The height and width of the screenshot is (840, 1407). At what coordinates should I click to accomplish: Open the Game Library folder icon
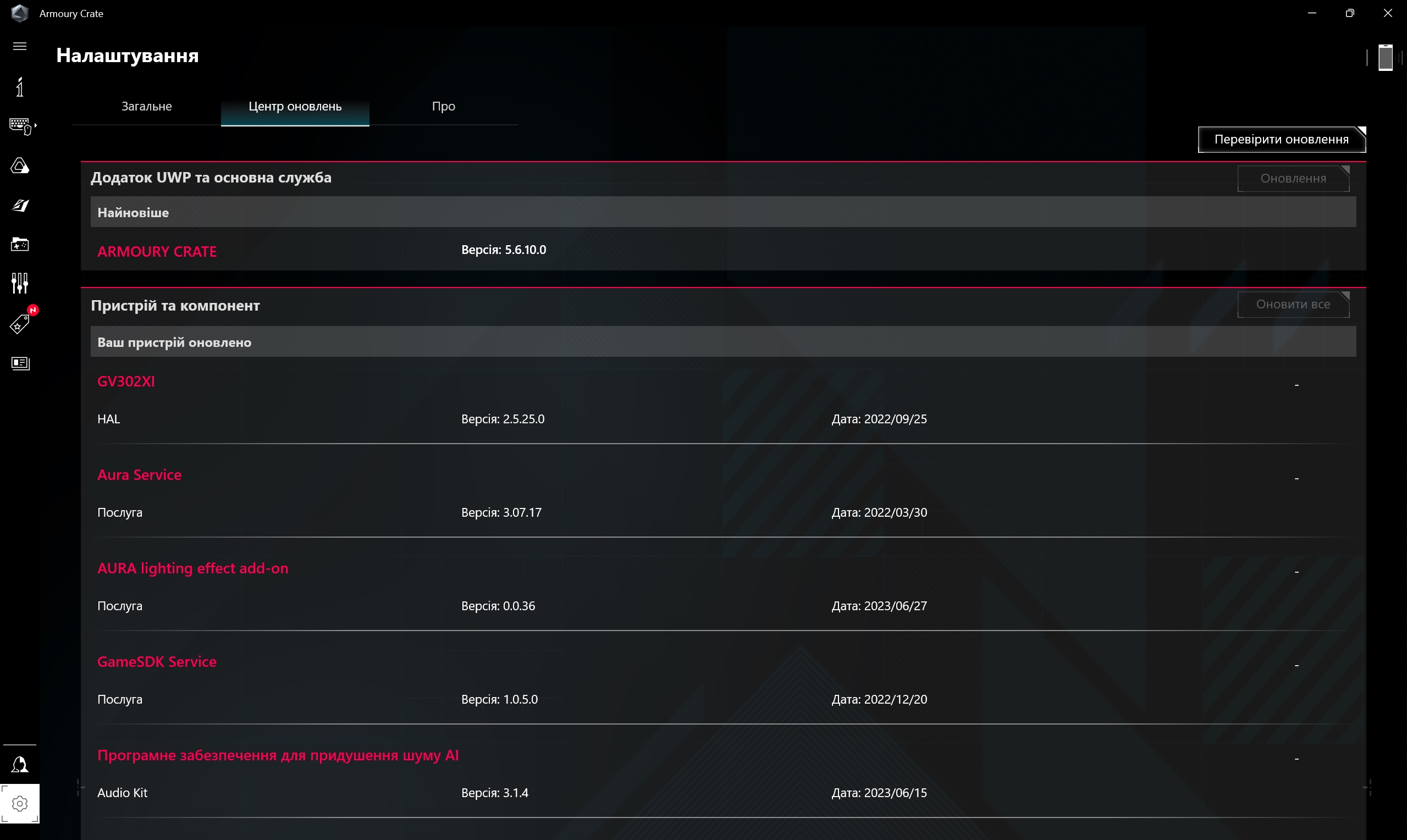click(20, 245)
